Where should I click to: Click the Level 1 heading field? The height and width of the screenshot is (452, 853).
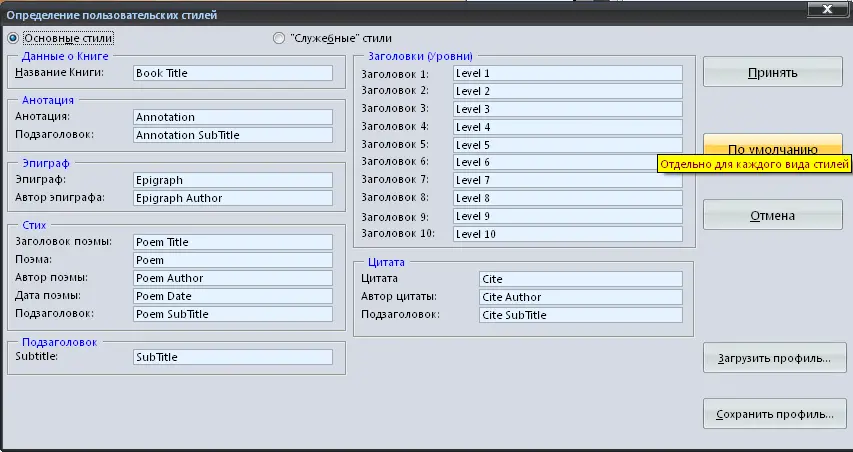pos(568,73)
